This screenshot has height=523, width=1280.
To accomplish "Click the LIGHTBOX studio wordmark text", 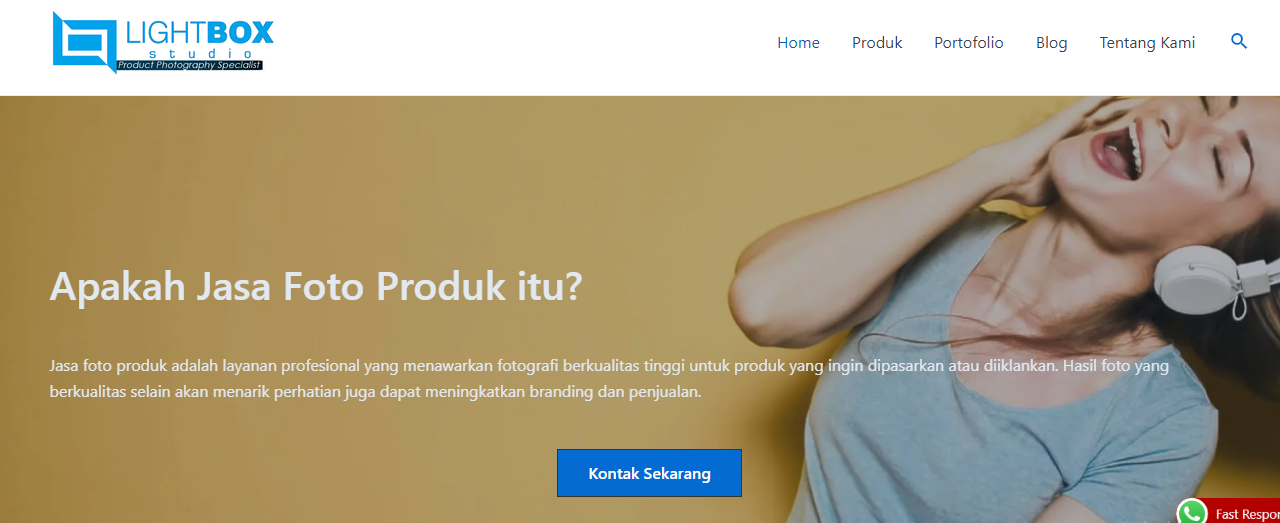I will point(200,39).
